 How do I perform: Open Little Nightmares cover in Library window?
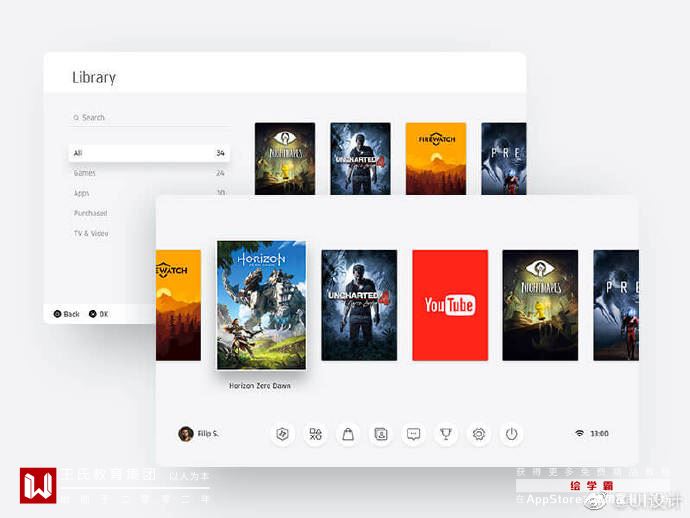[285, 158]
